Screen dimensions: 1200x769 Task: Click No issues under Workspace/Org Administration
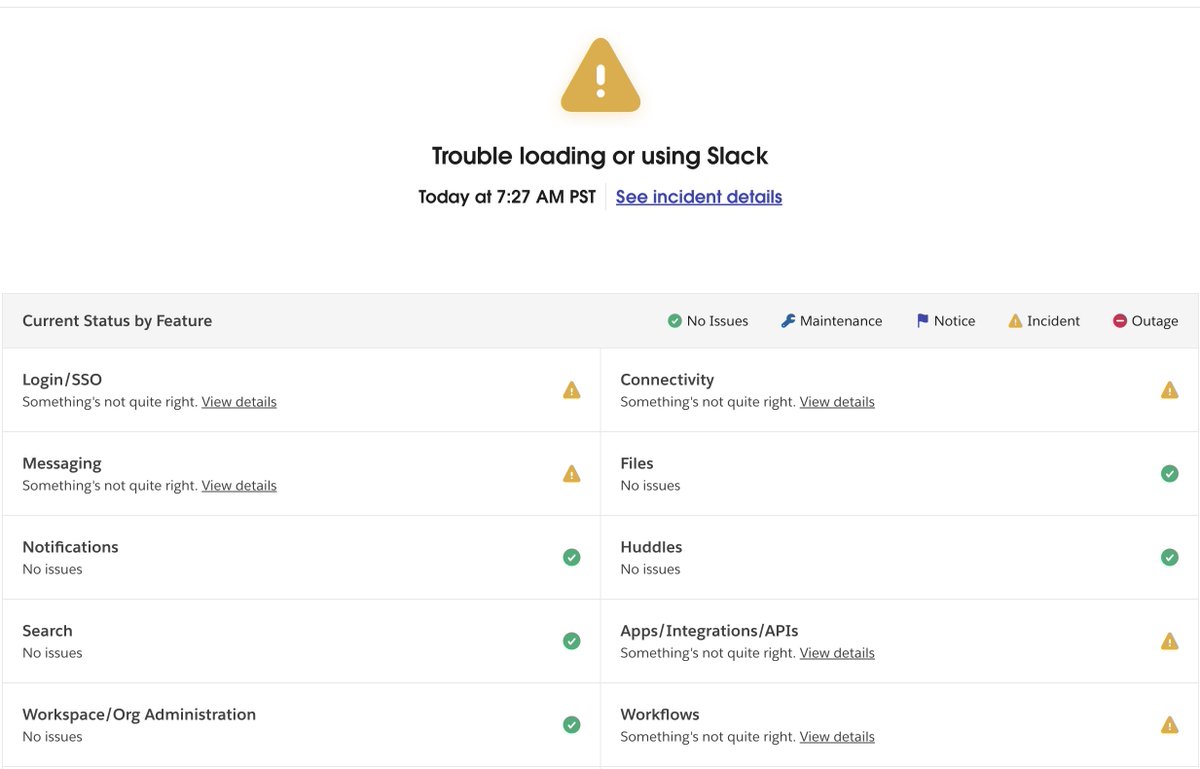(52, 737)
